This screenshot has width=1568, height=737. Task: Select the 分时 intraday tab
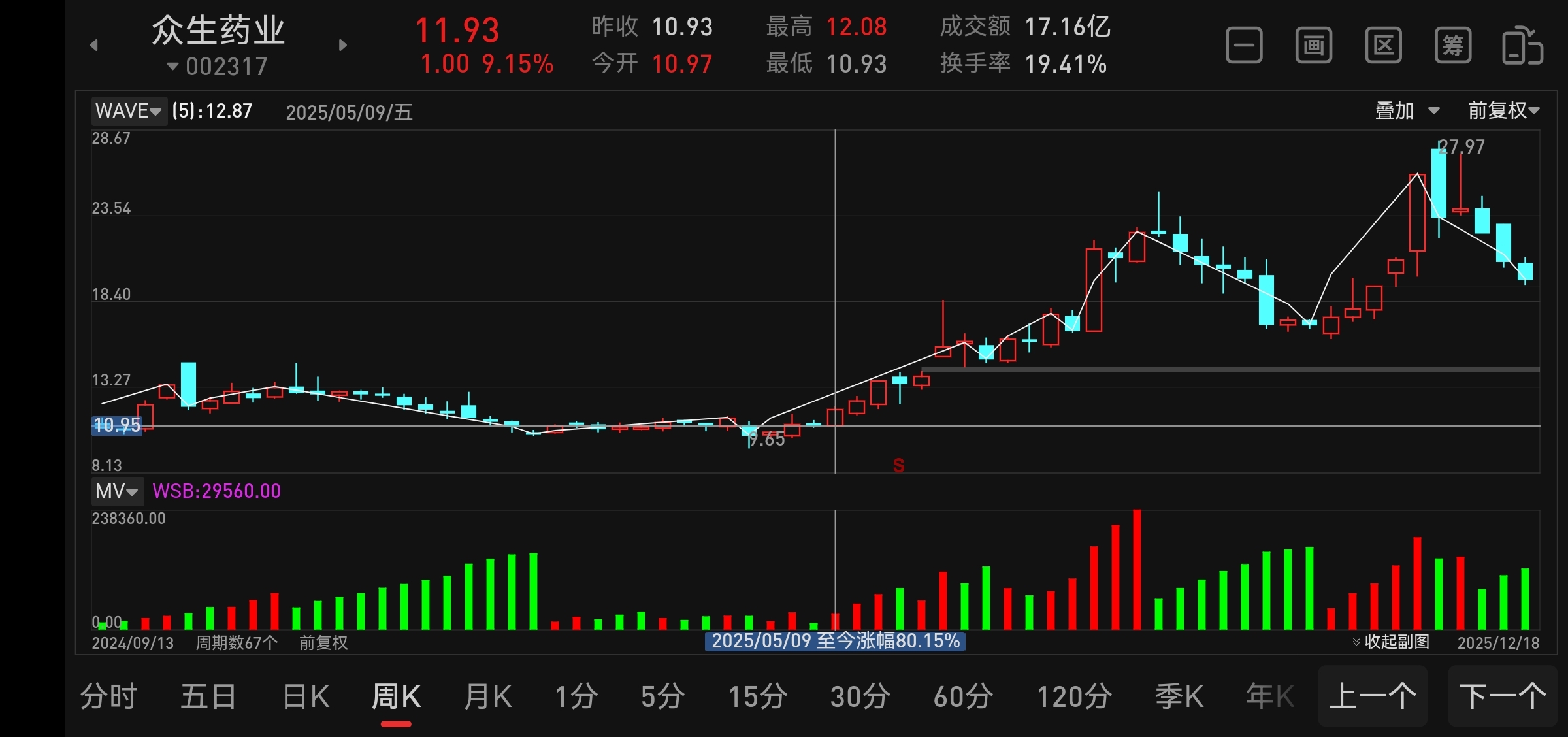[108, 696]
